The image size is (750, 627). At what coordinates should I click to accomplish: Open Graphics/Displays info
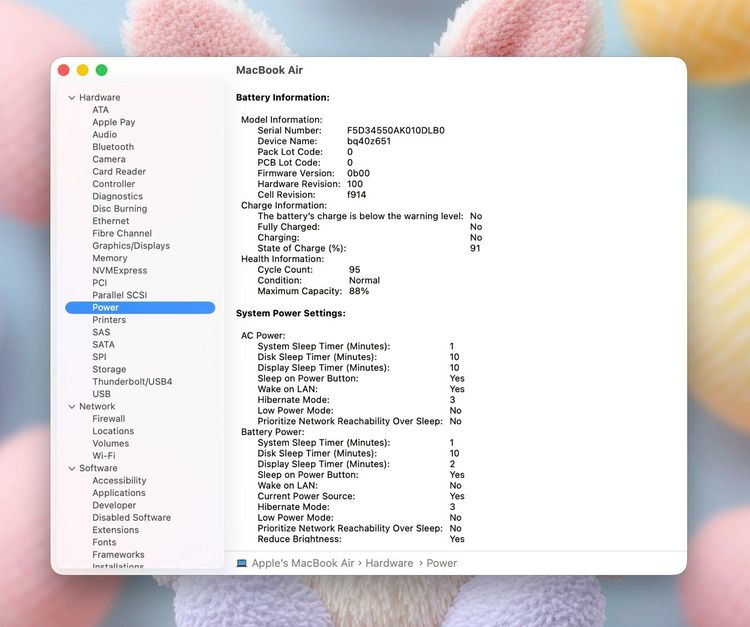[131, 246]
